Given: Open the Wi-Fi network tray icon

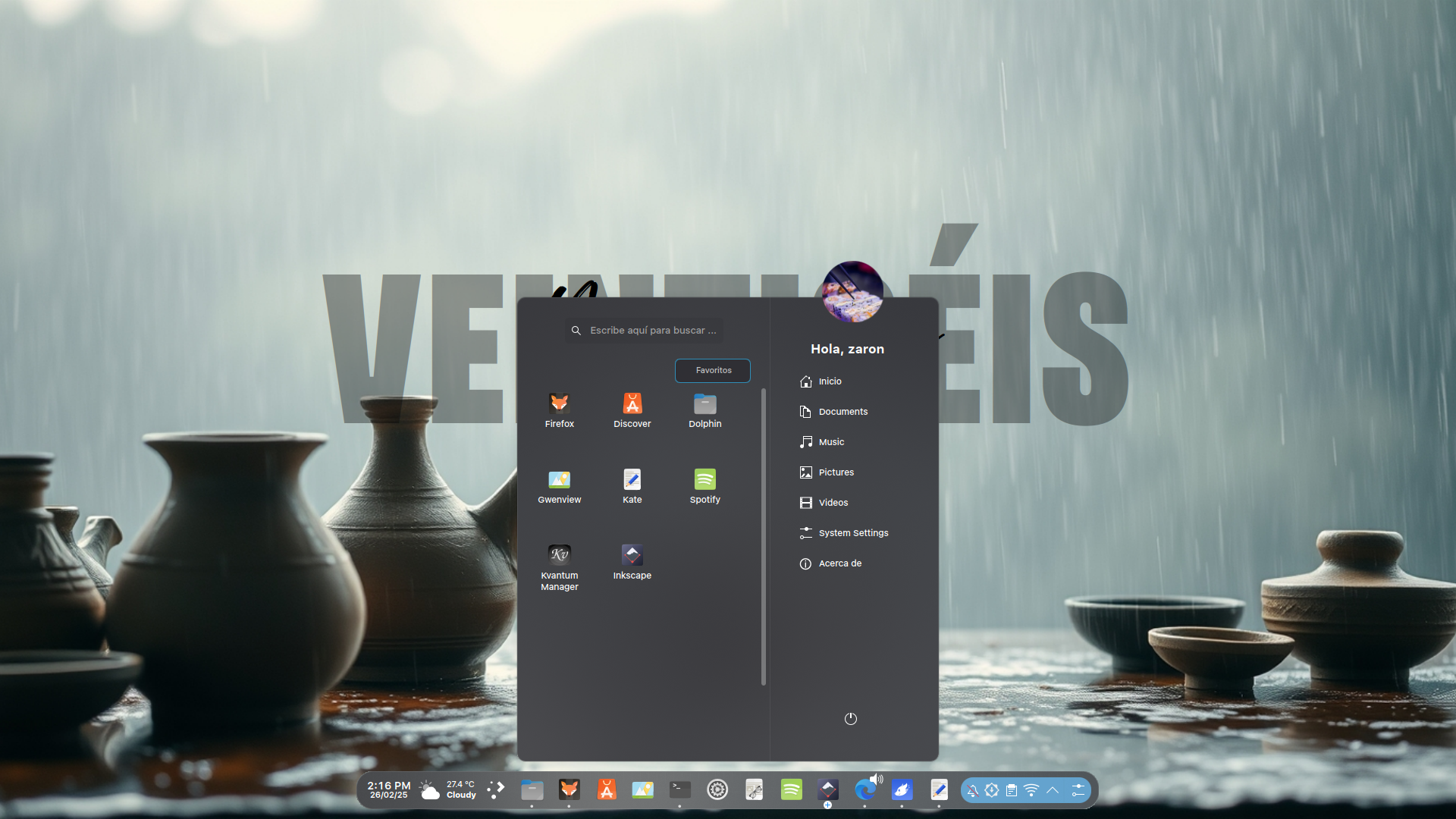Looking at the screenshot, I should pos(1031,790).
